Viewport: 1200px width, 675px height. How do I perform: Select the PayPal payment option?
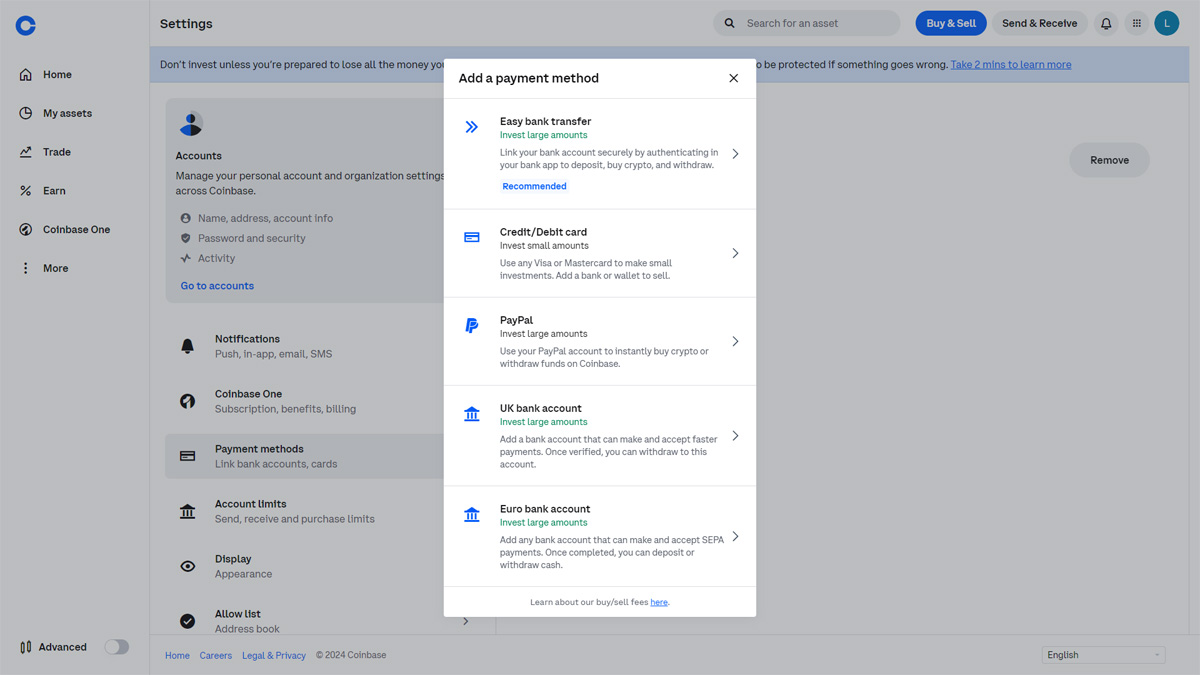tap(600, 341)
